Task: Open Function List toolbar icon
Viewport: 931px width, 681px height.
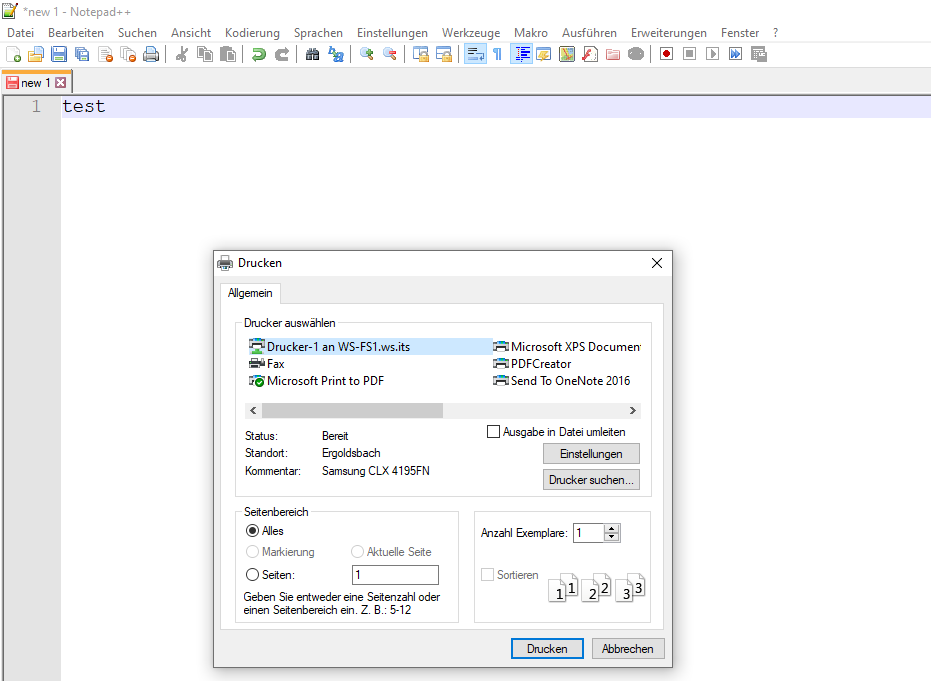Action: point(590,55)
